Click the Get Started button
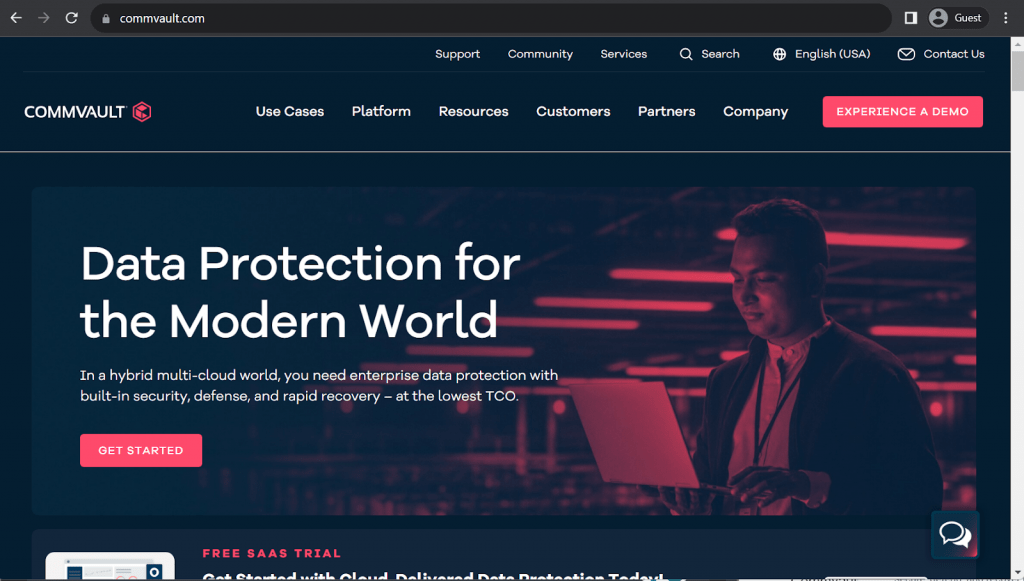This screenshot has height=581, width=1024. point(141,450)
